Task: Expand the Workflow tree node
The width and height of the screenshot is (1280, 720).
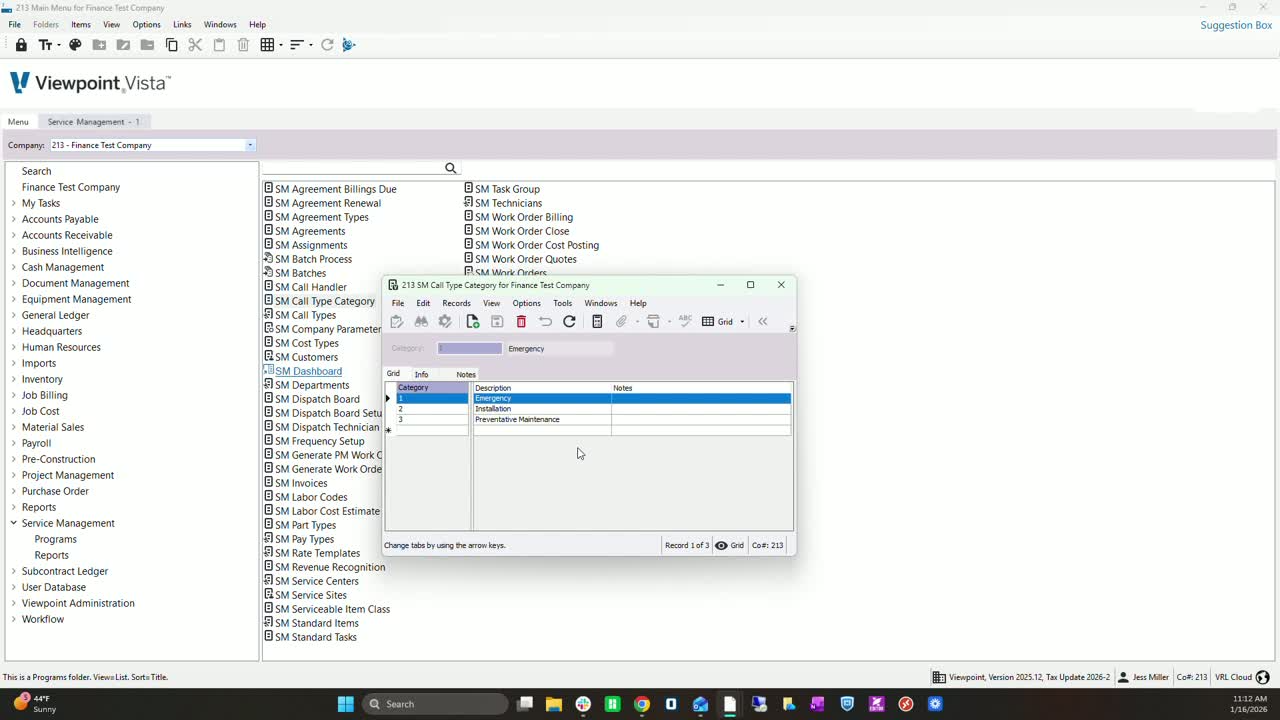Action: 14,619
